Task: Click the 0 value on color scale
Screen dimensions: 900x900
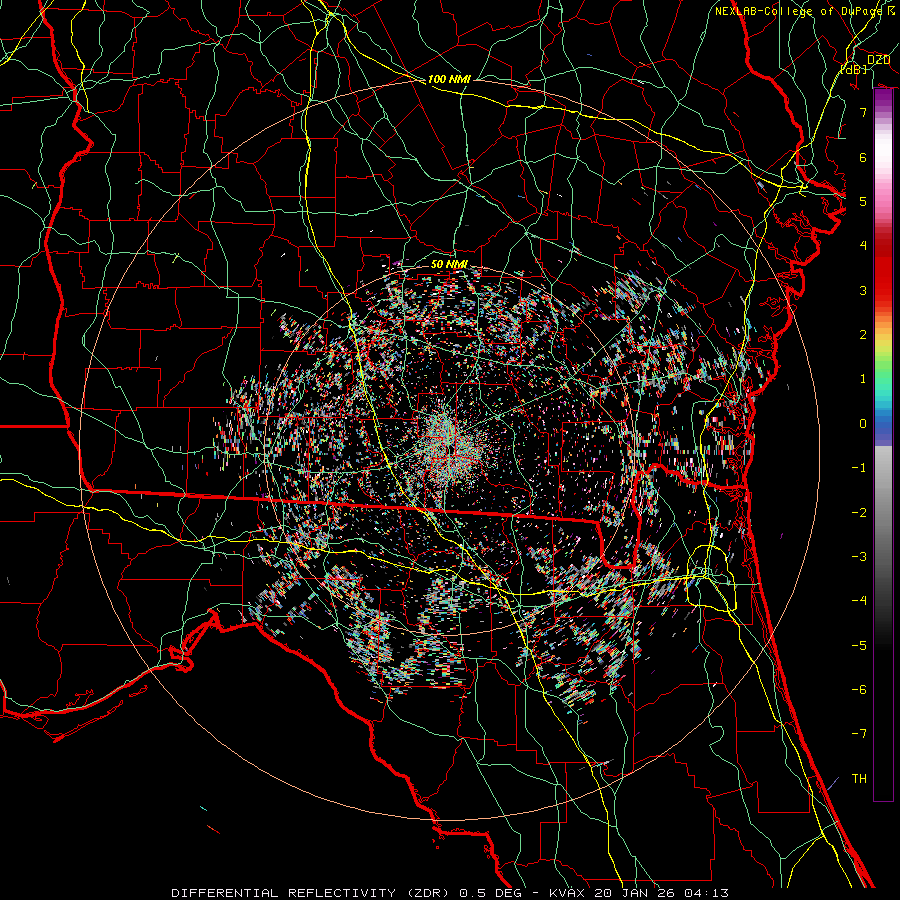Action: coord(863,424)
